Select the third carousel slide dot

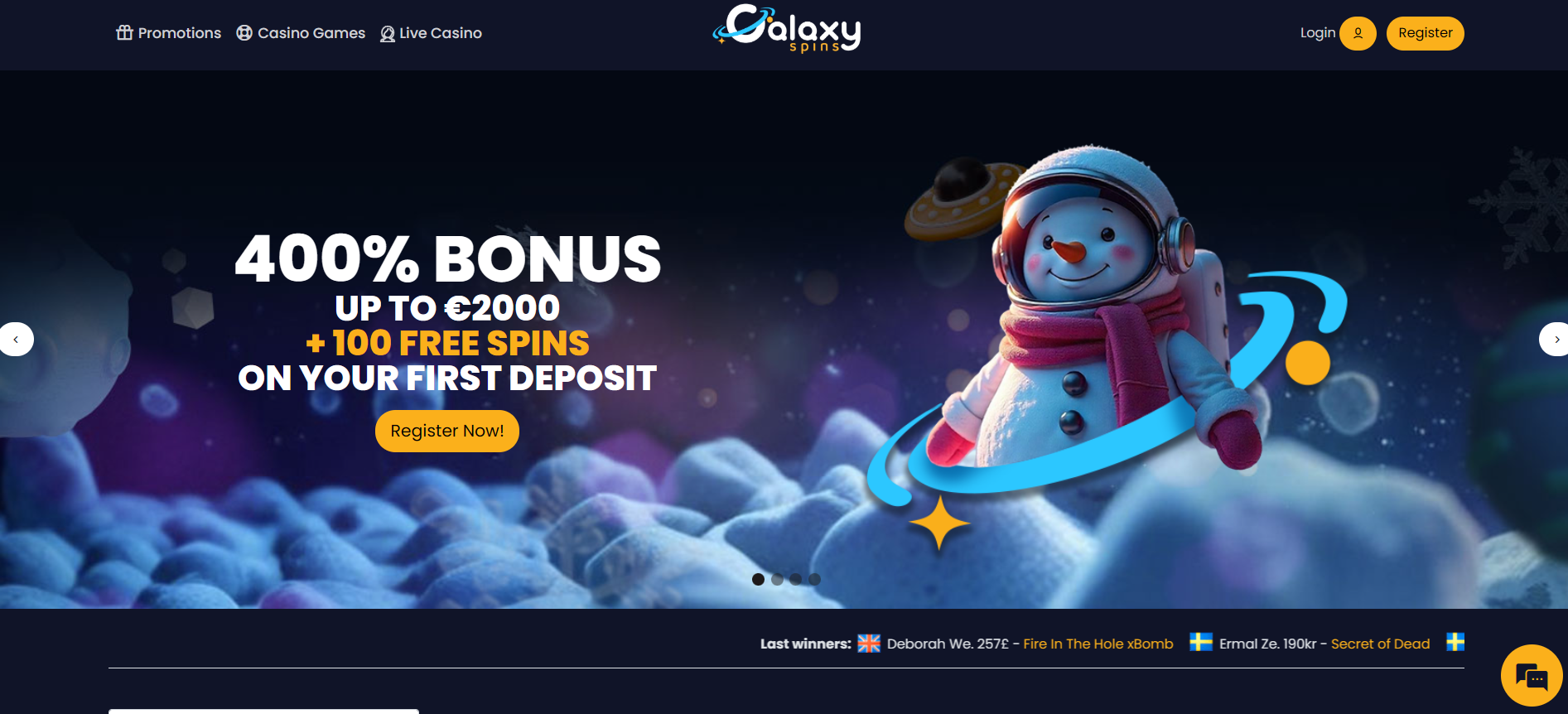click(x=795, y=579)
